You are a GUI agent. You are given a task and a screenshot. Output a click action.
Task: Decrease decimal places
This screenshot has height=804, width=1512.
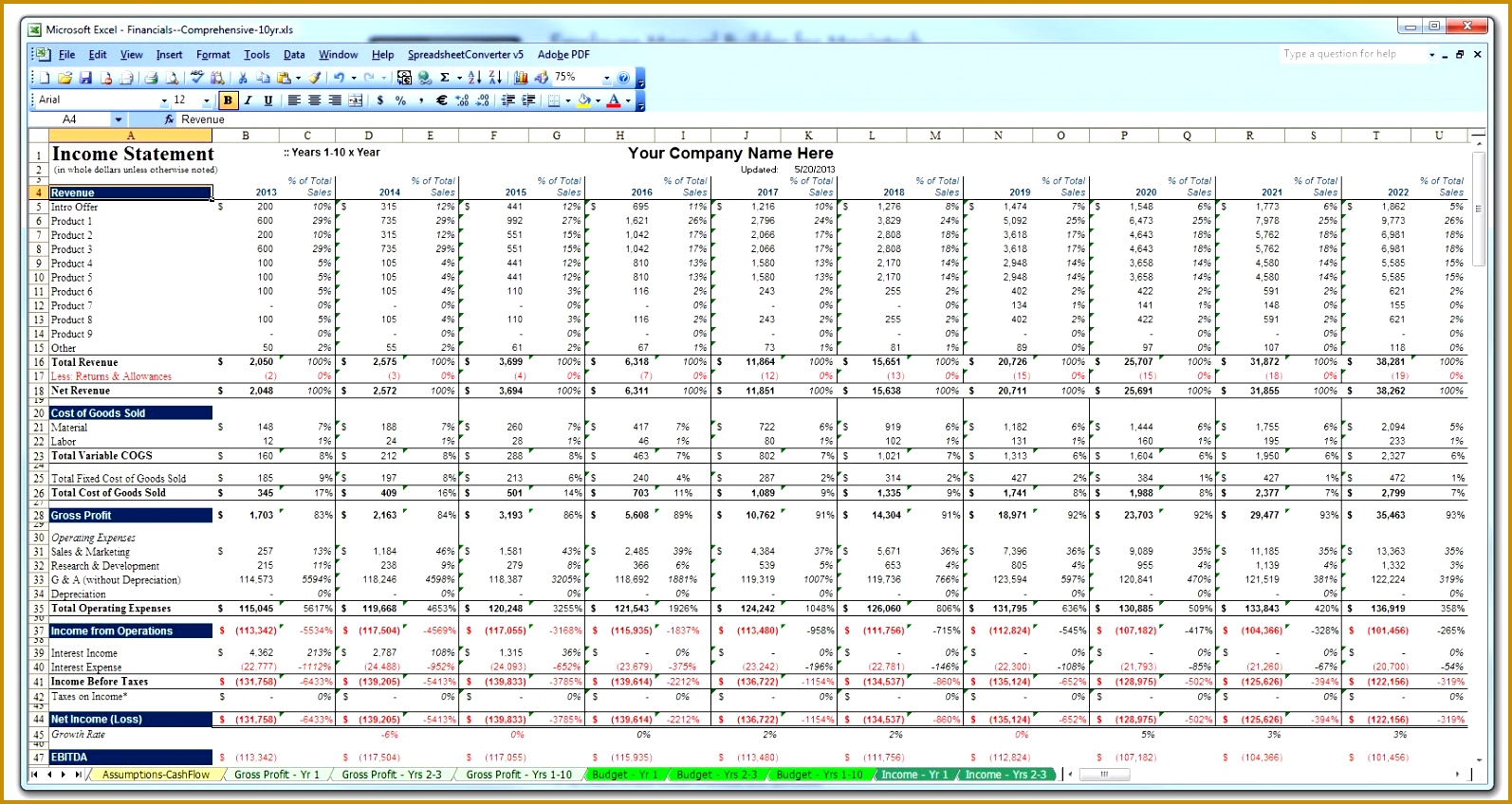(x=482, y=100)
